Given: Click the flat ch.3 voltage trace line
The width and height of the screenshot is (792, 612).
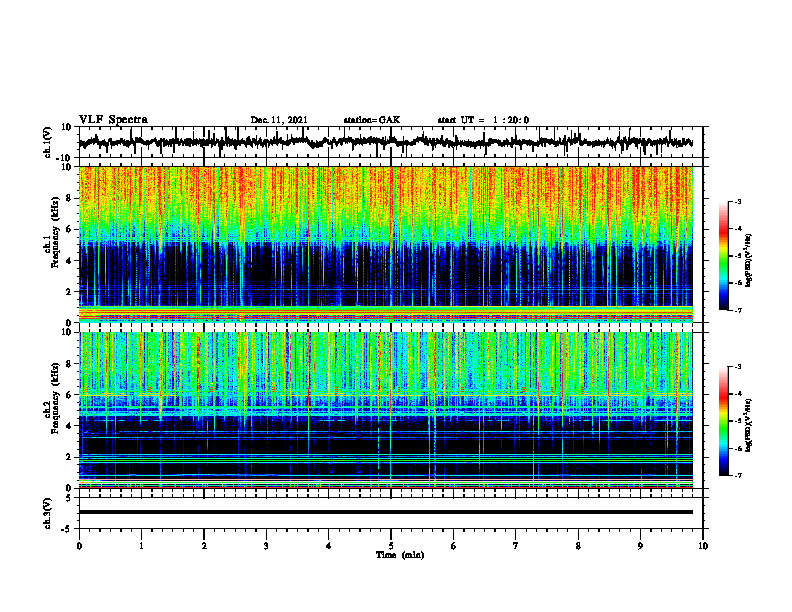Looking at the screenshot, I should (385, 512).
